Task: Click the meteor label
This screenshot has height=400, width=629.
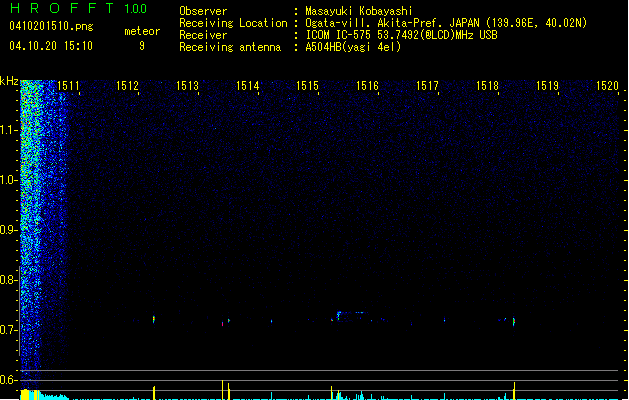Action: pyautogui.click(x=142, y=31)
